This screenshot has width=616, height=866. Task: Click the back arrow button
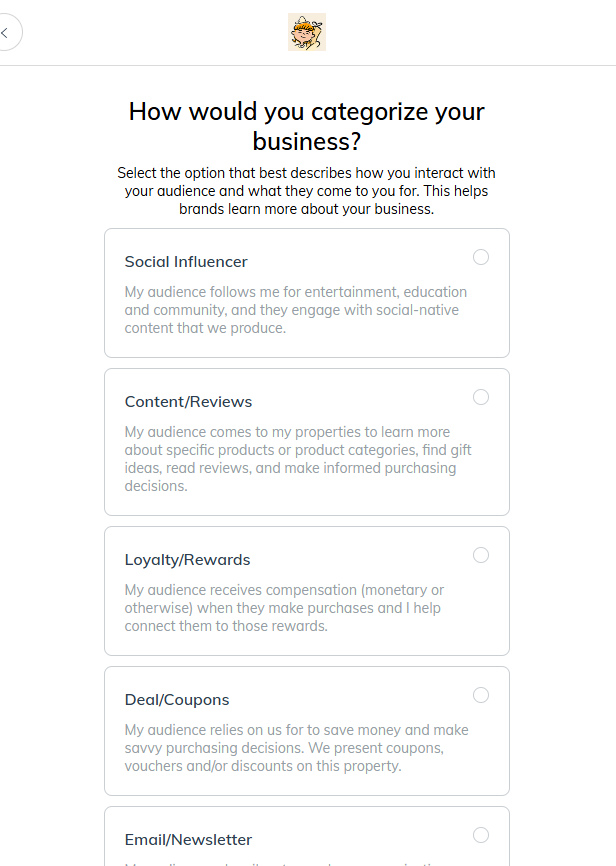6,33
